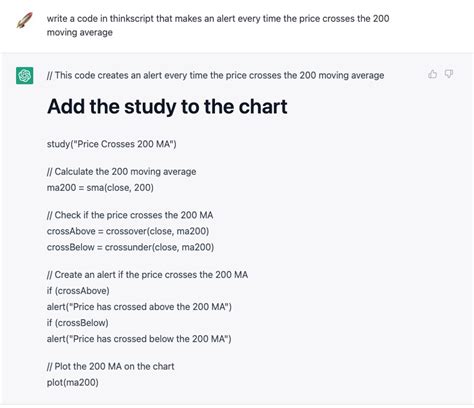474x408 pixels.
Task: Click the comment Plot the 200 MA on chart
Action: click(x=110, y=366)
